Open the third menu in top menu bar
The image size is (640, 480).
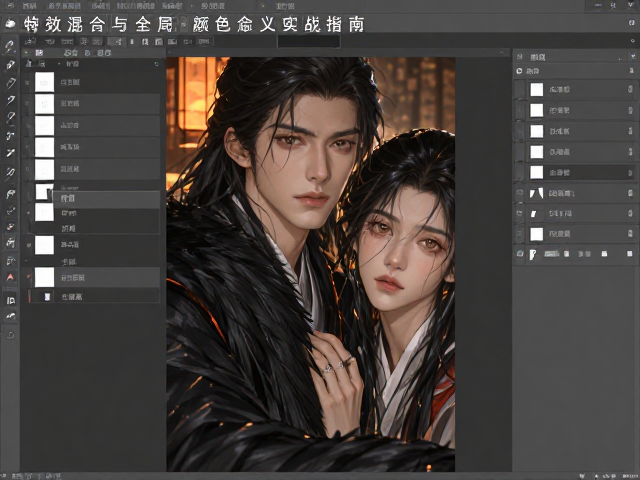100,6
